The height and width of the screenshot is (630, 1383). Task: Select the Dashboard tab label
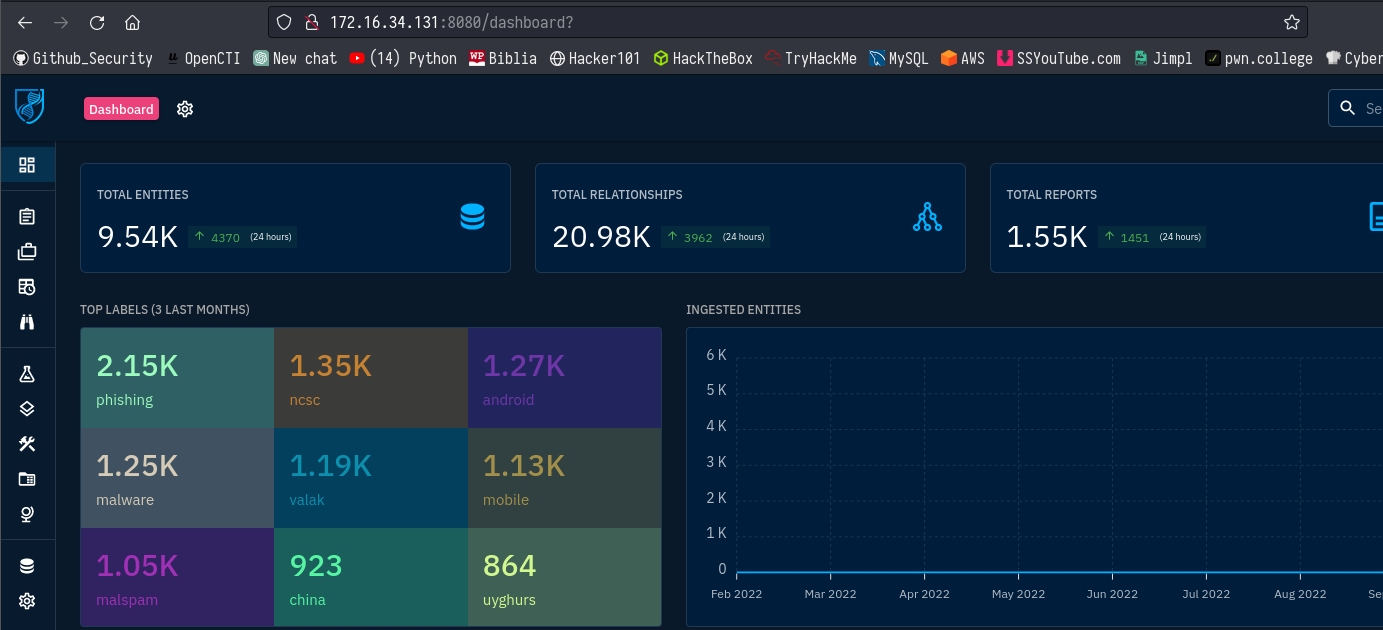121,109
